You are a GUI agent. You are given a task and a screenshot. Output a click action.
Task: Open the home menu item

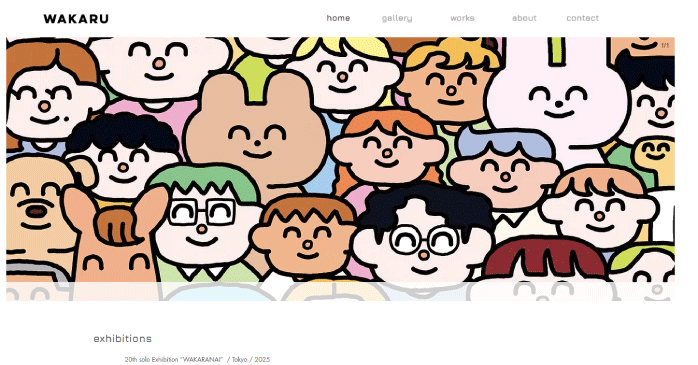point(338,18)
